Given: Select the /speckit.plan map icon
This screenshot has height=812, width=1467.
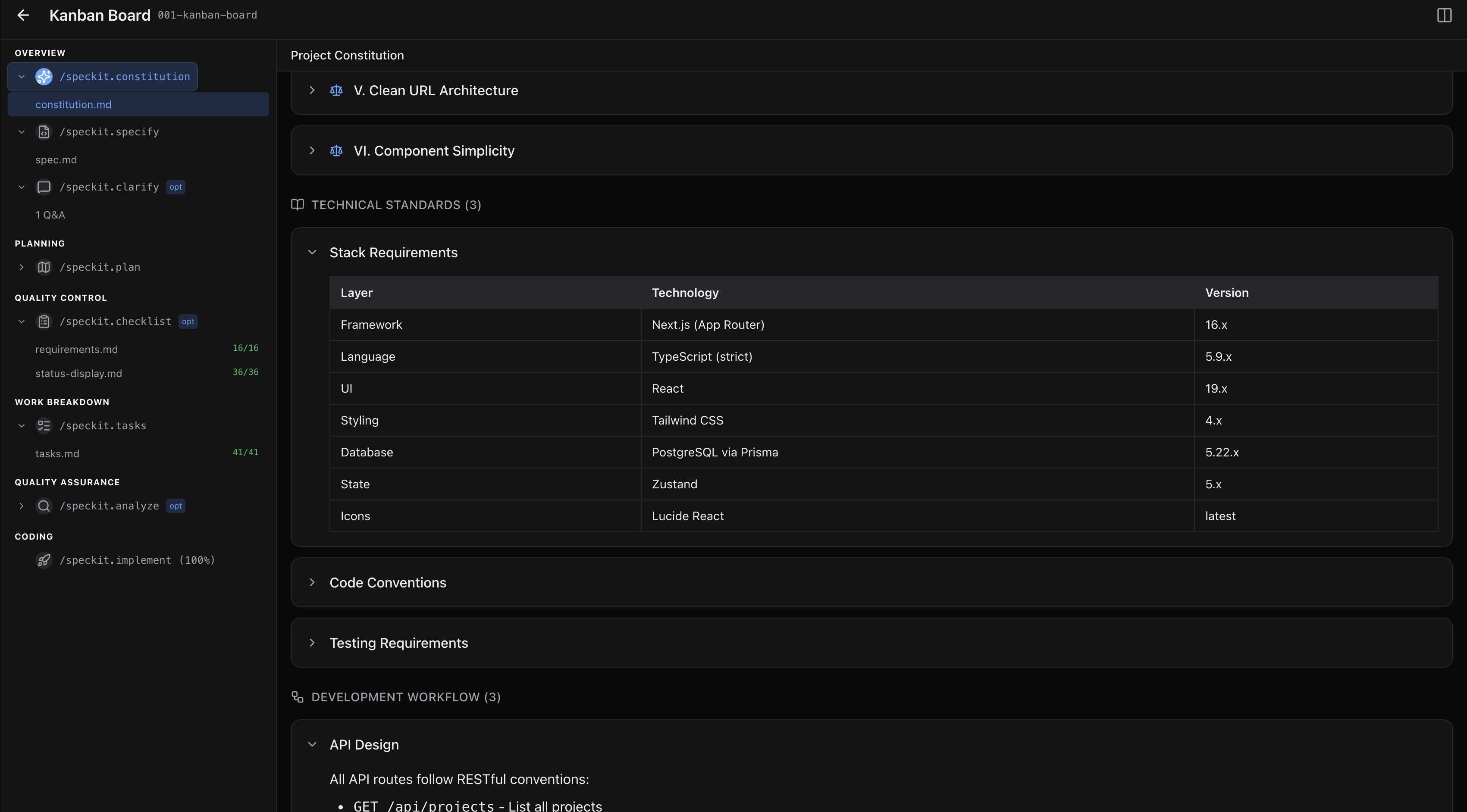Looking at the screenshot, I should 44,266.
